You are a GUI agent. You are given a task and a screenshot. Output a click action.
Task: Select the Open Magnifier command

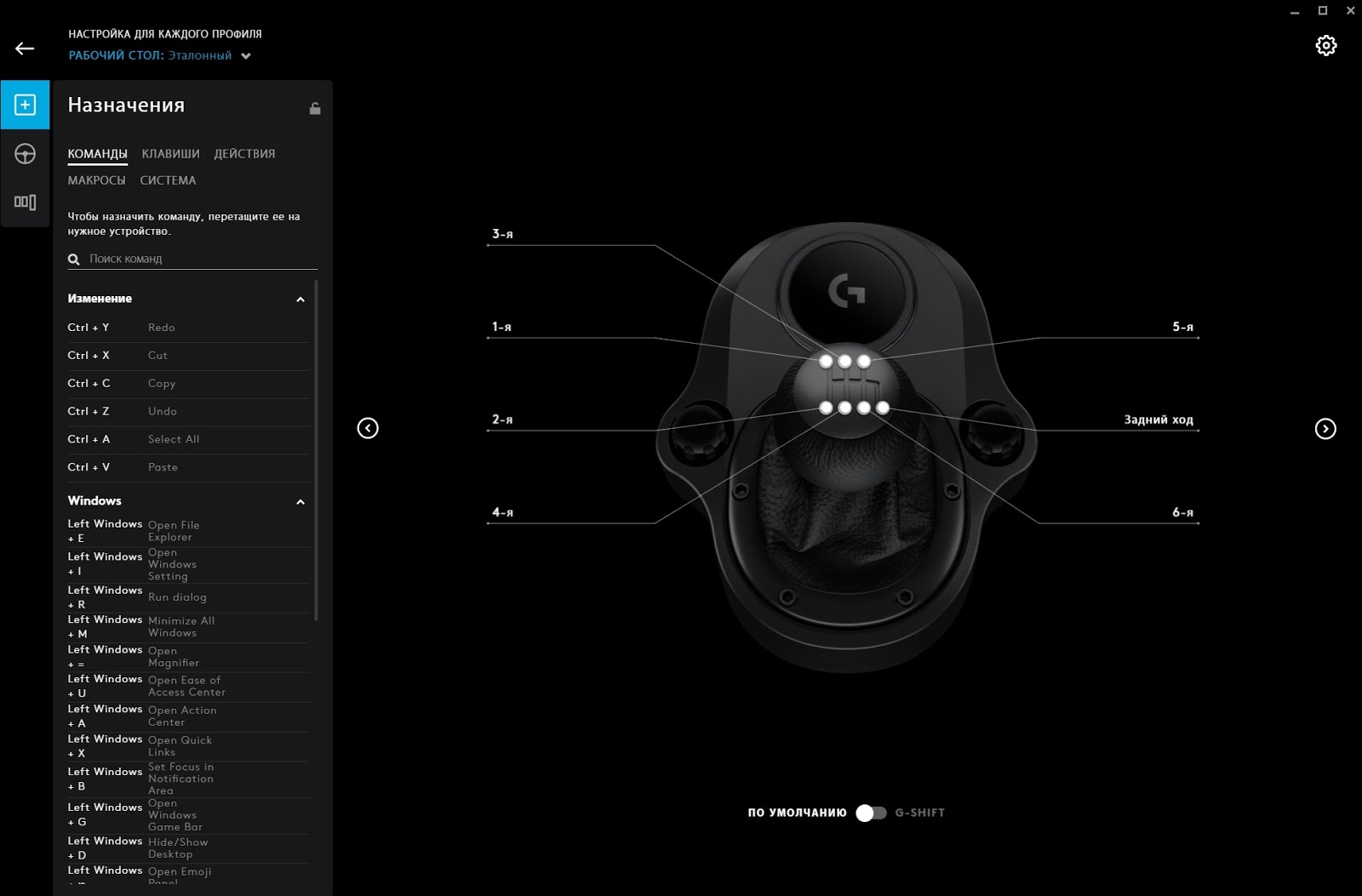pos(188,657)
